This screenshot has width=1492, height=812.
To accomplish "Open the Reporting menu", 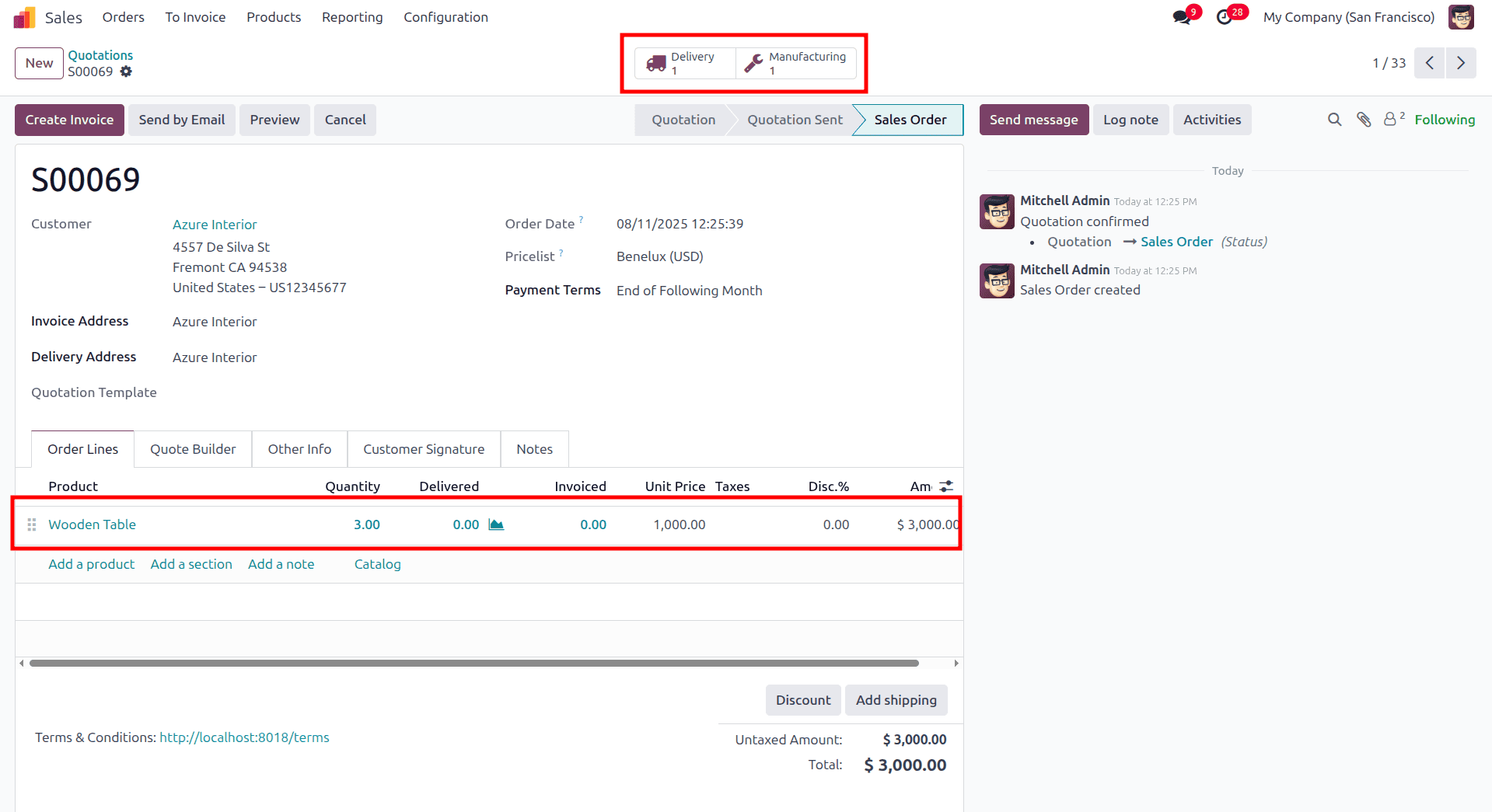I will click(x=352, y=17).
